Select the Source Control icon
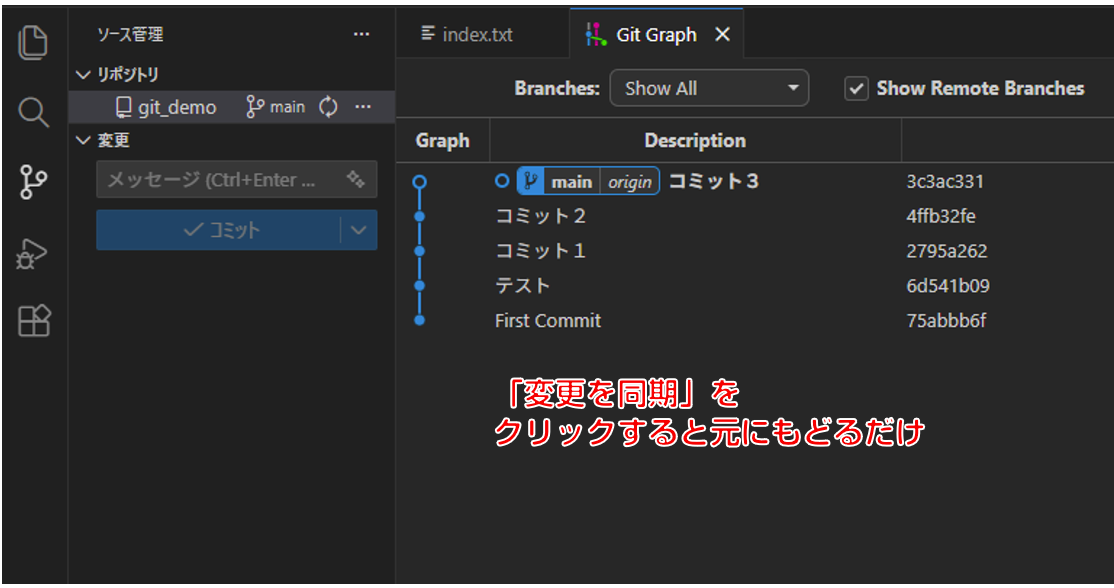The height and width of the screenshot is (588, 1114). point(34,182)
